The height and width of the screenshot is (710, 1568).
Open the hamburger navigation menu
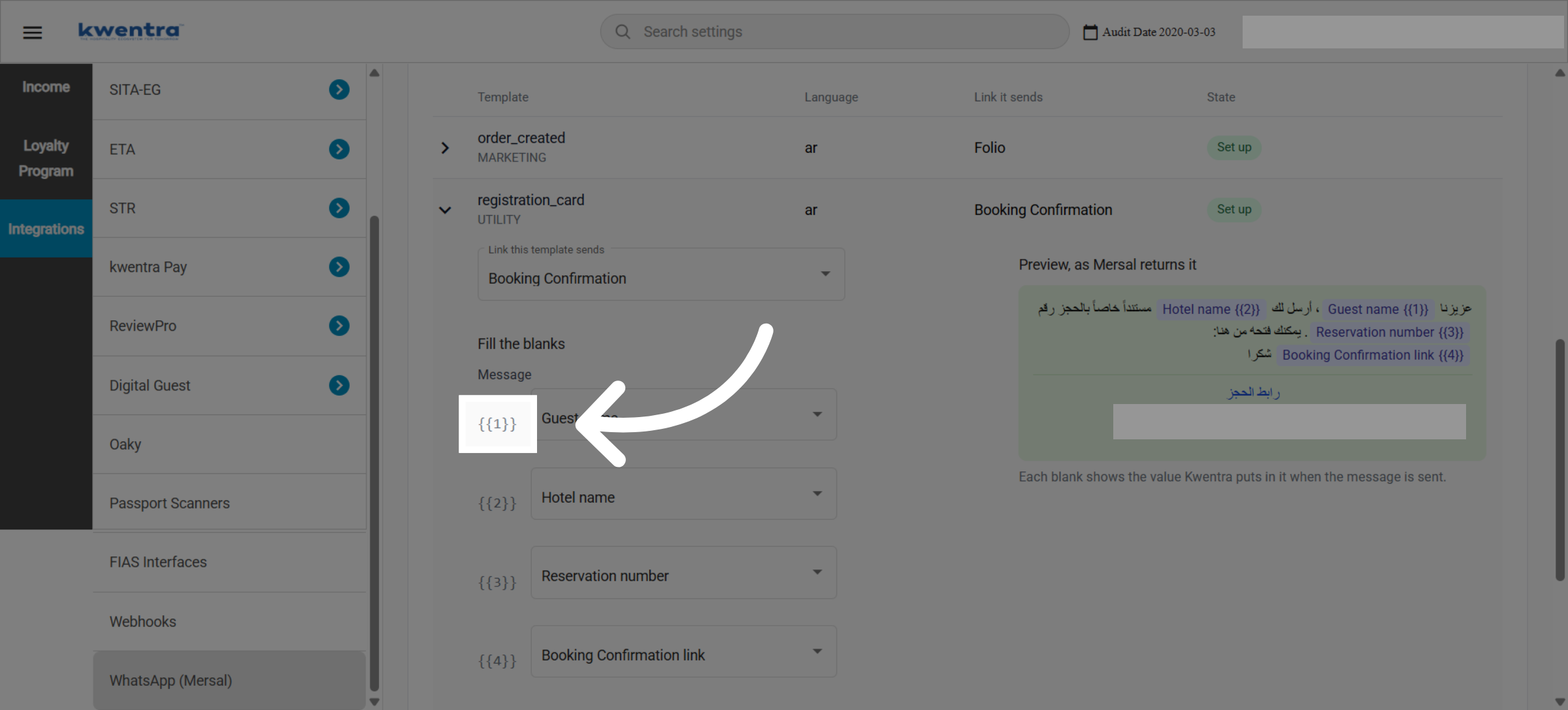pos(32,32)
